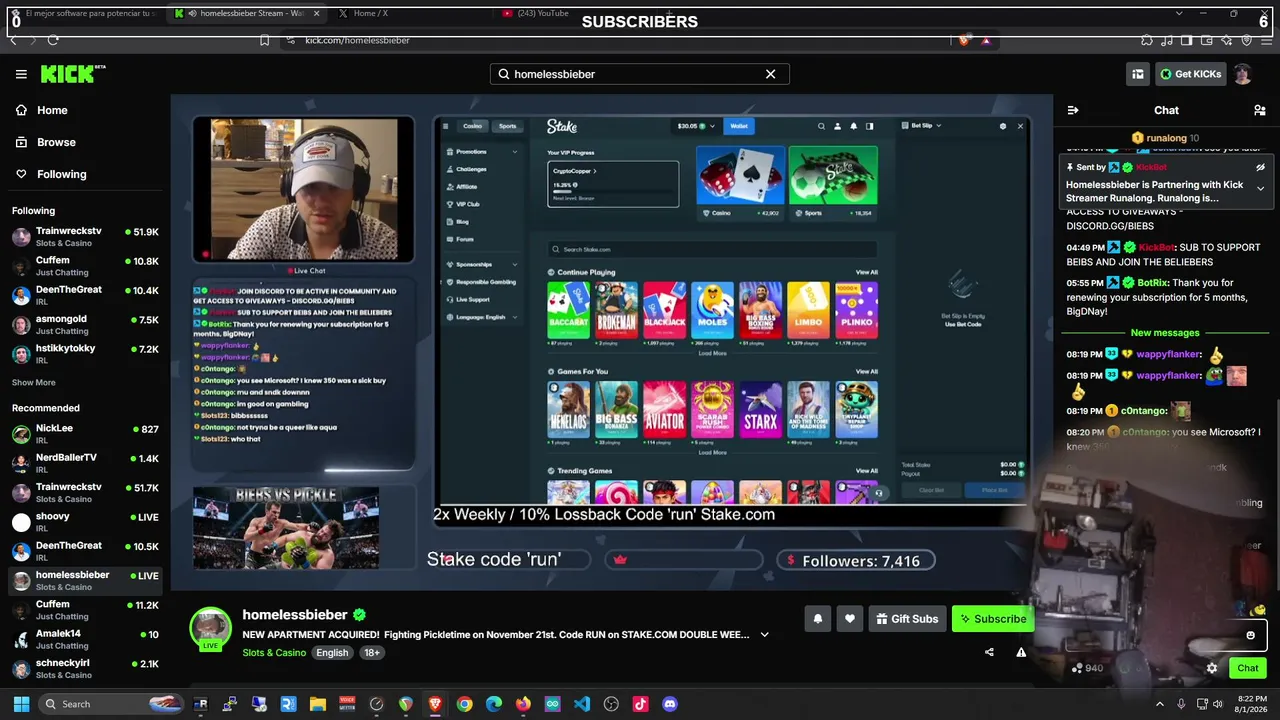
Task: Clear the homelessbieber search text
Action: [x=770, y=74]
